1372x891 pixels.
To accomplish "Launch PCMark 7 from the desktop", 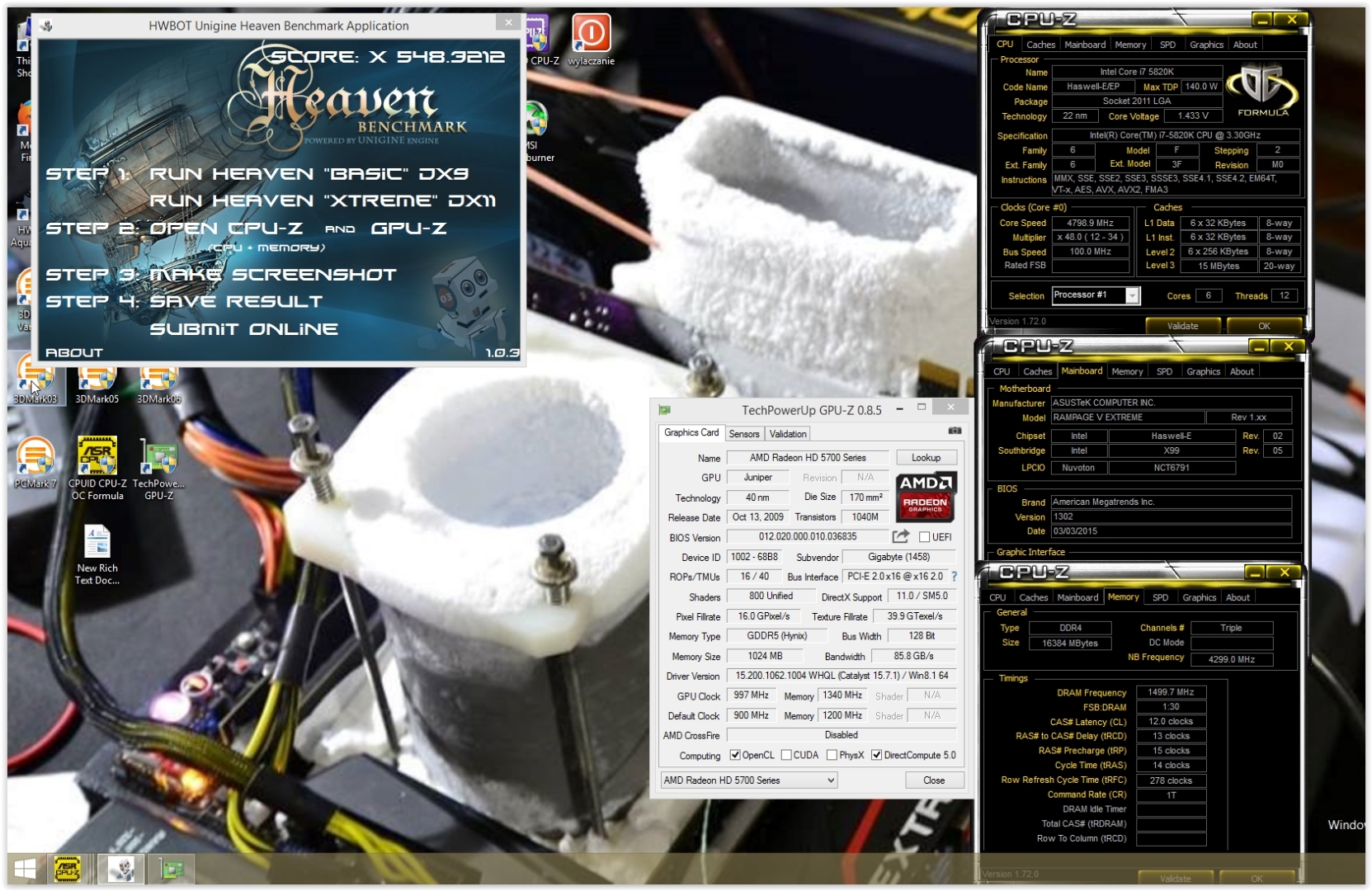I will click(x=35, y=462).
